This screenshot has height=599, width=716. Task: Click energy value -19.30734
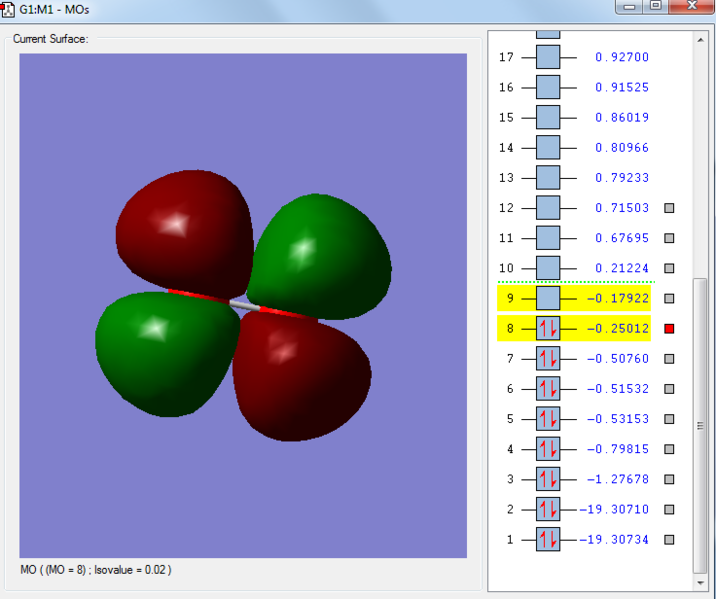pos(614,539)
